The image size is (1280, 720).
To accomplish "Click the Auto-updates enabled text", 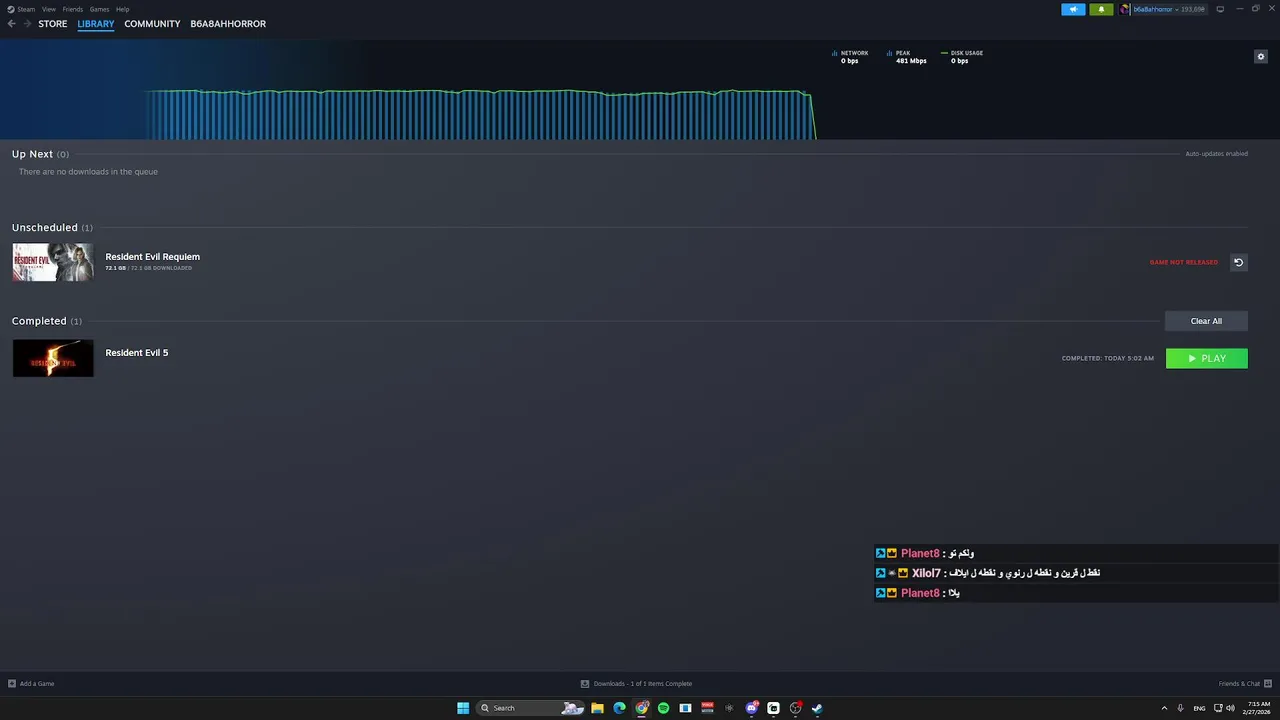I will point(1216,154).
